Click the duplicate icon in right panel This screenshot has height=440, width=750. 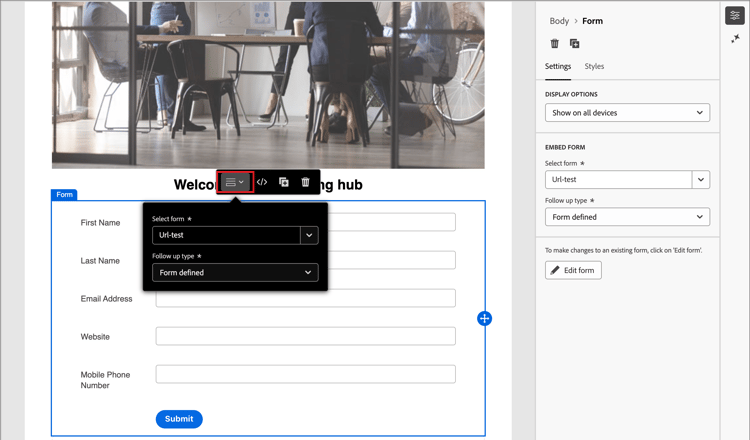(574, 44)
